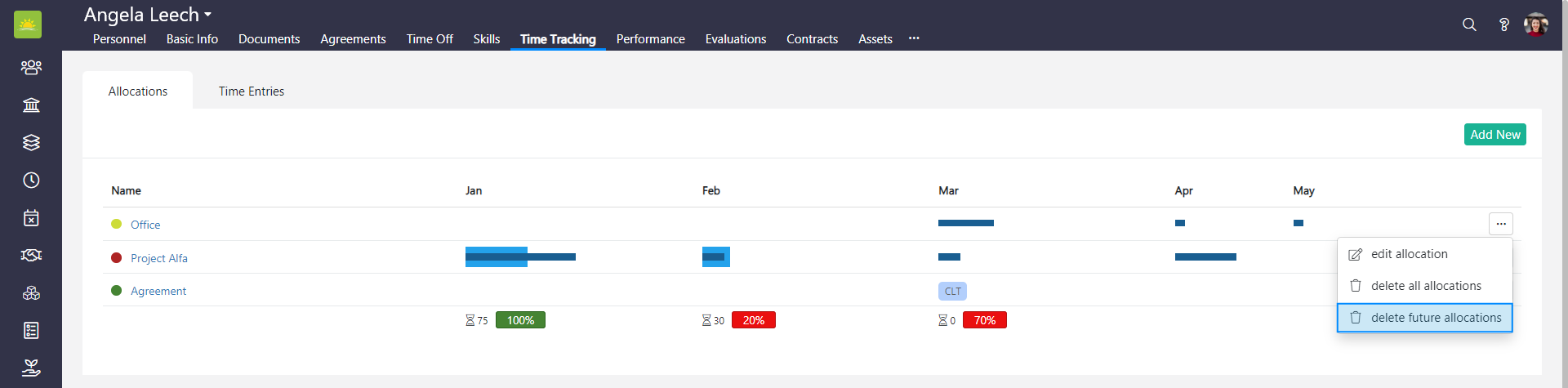
Task: Click the search magnifier icon
Action: tap(1469, 25)
